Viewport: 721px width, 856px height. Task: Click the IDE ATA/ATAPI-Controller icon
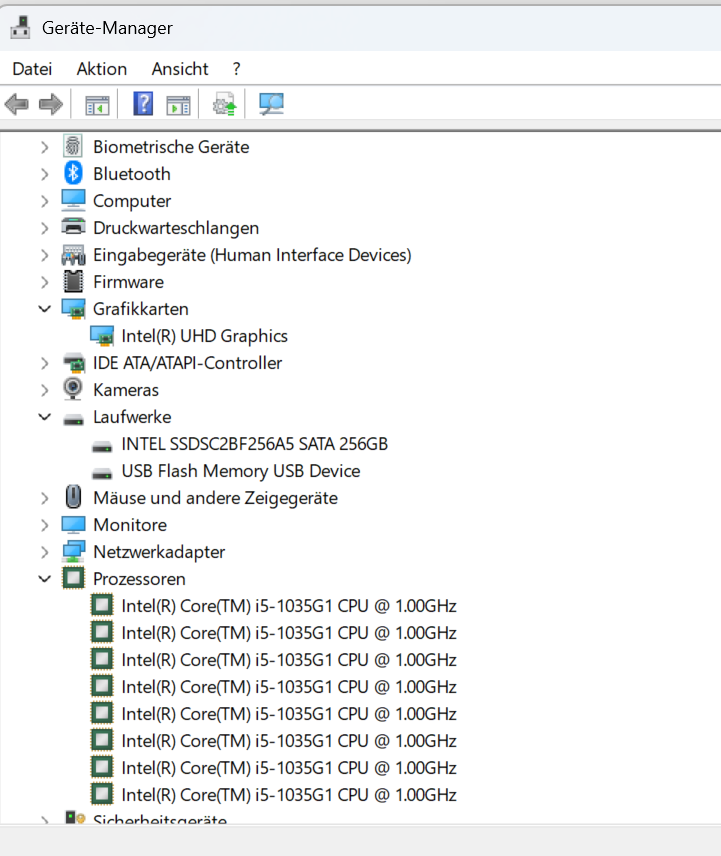(73, 362)
